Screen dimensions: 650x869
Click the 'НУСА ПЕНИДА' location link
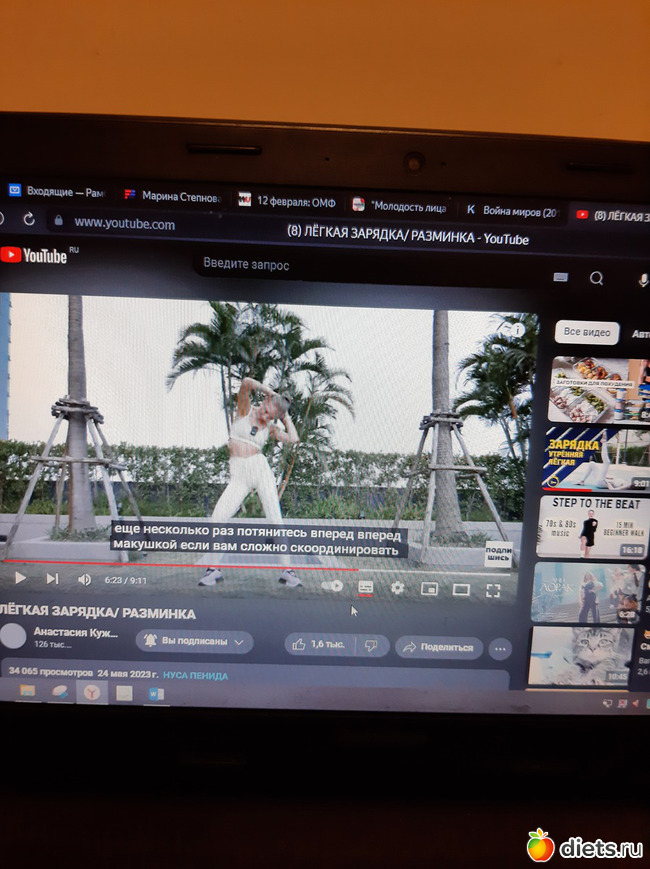click(195, 676)
